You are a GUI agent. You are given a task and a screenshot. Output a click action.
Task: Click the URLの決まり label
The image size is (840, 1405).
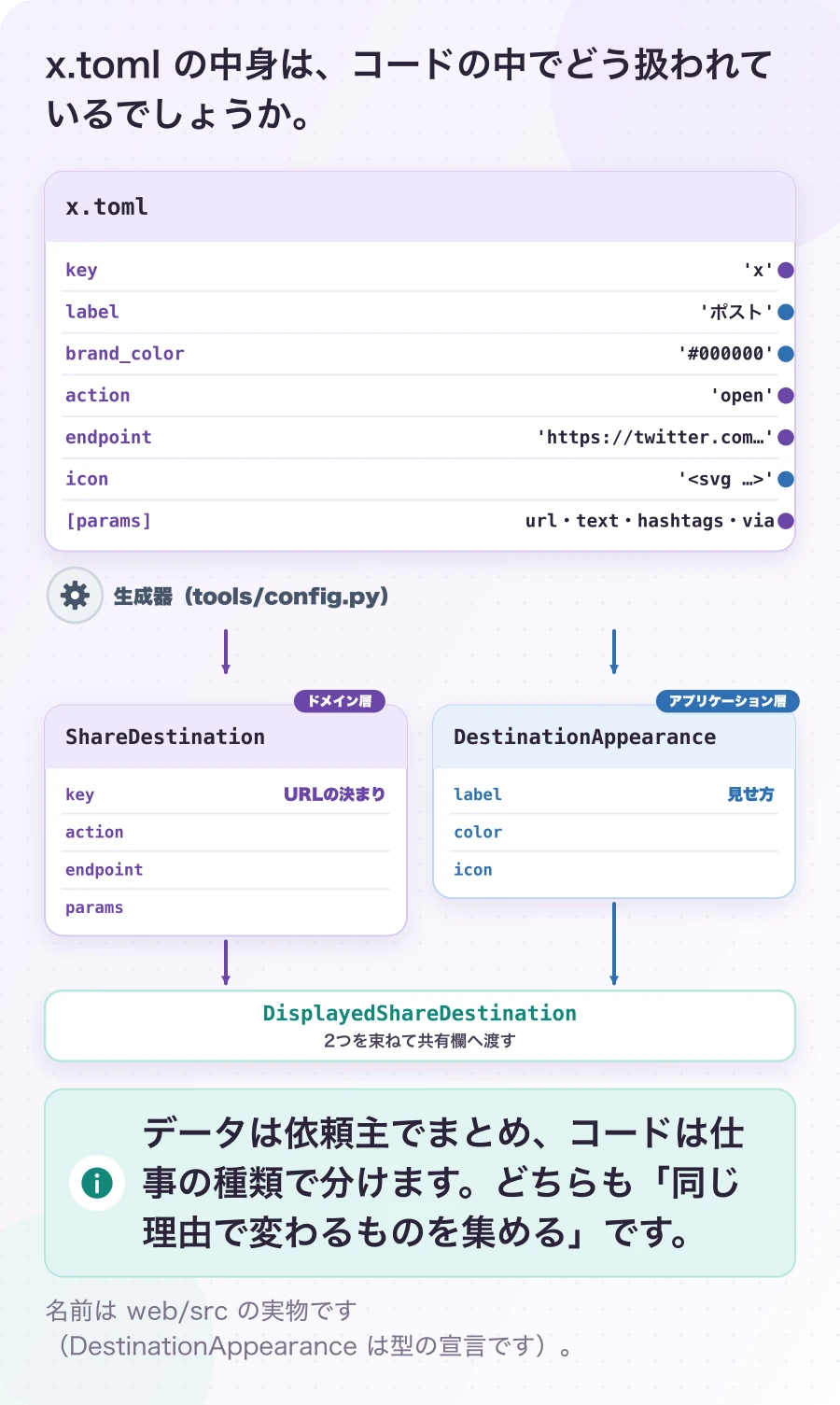[334, 794]
